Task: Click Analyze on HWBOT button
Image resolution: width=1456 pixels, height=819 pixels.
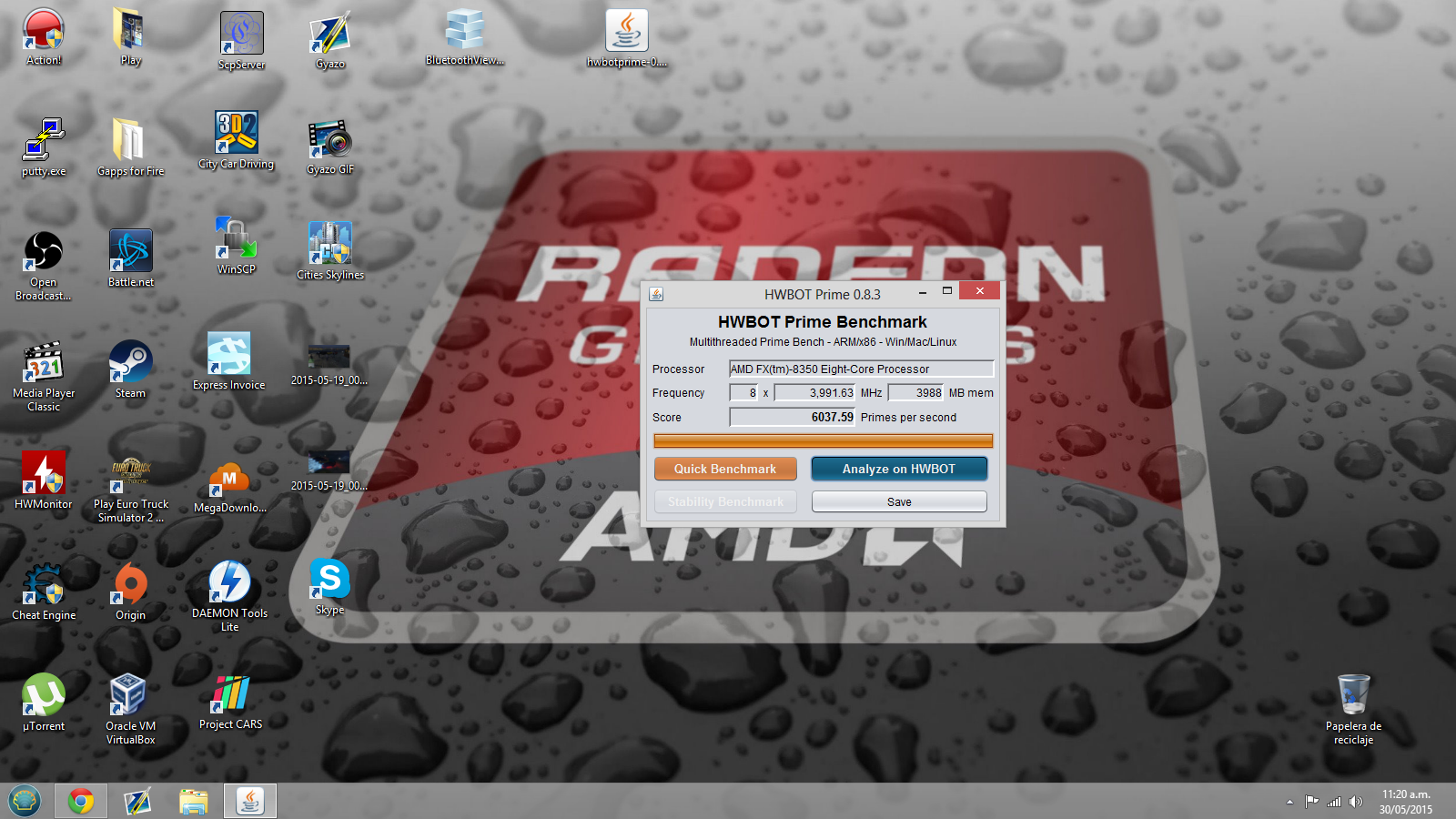Action: [899, 469]
